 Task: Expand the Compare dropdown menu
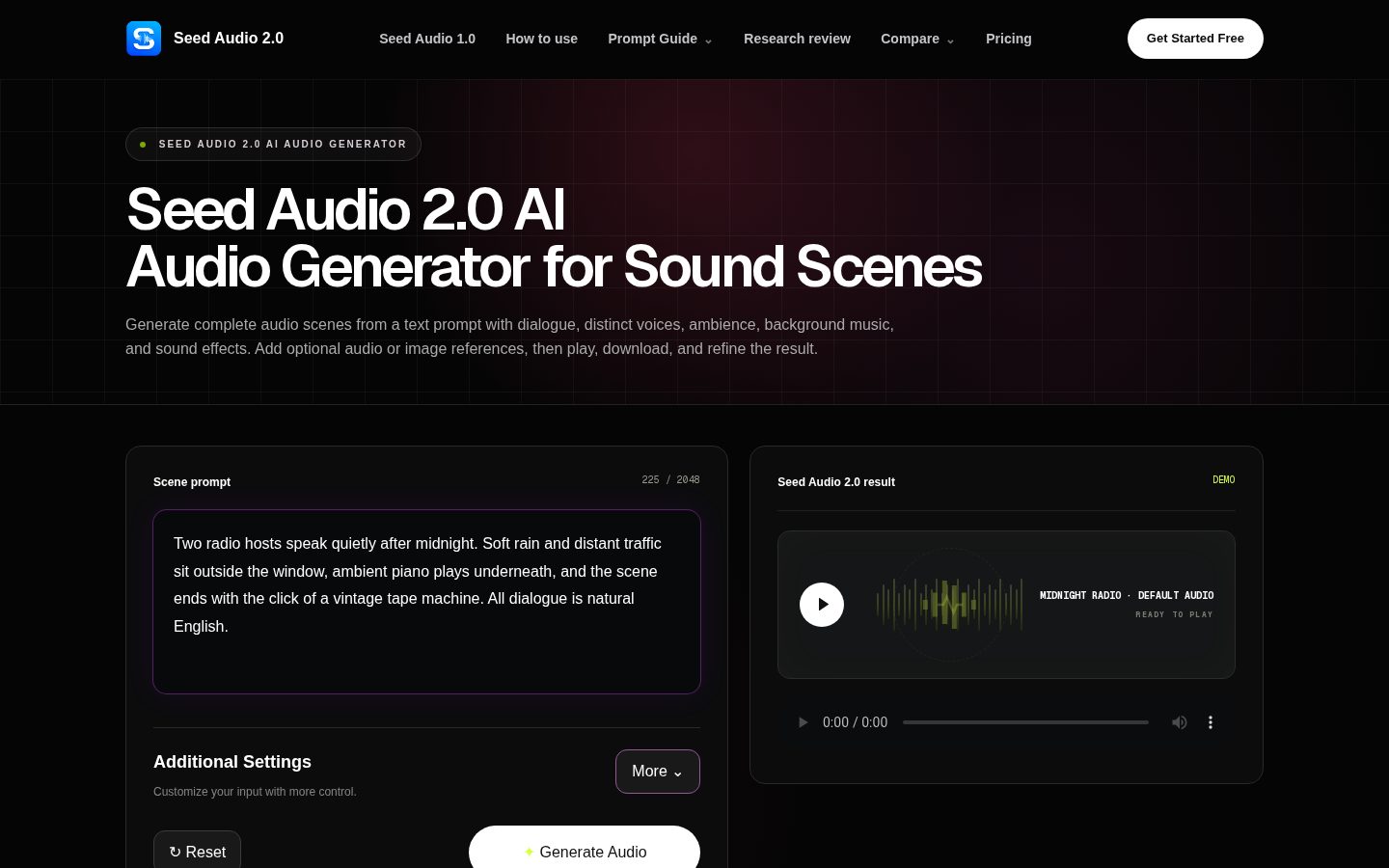point(917,39)
